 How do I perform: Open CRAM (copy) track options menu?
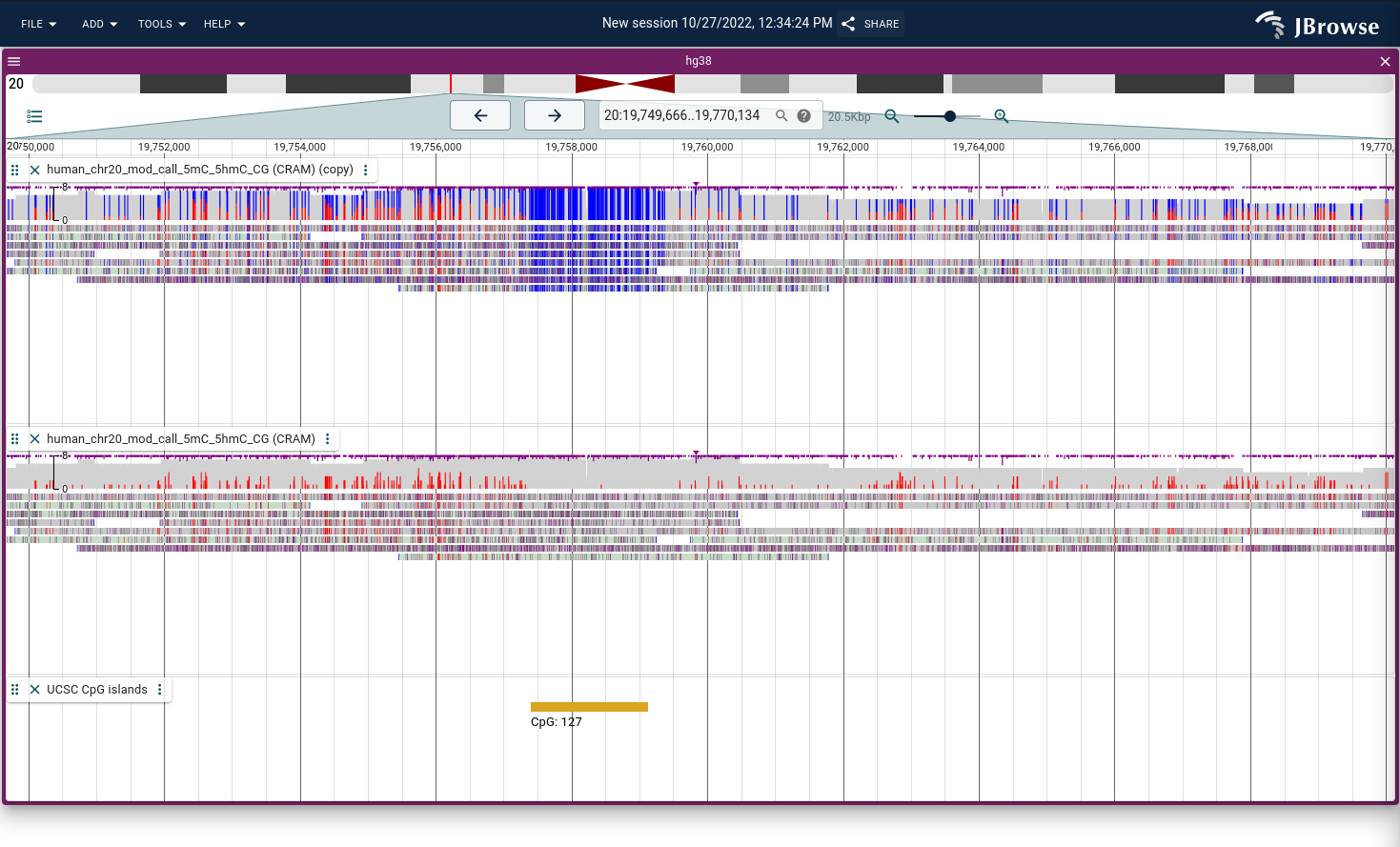[x=365, y=170]
